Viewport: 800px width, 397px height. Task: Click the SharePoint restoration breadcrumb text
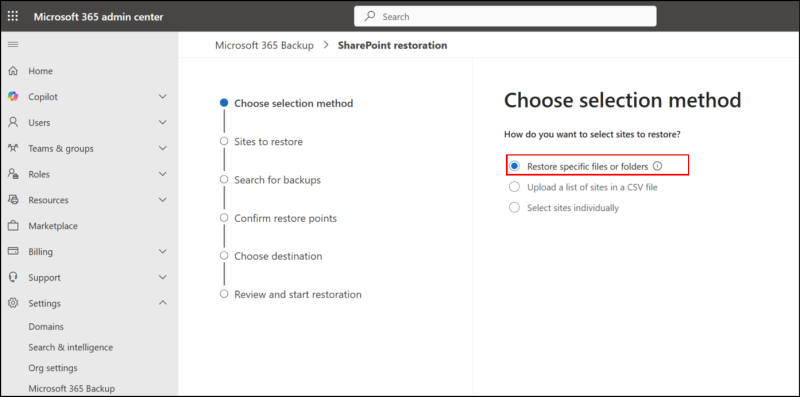point(392,45)
